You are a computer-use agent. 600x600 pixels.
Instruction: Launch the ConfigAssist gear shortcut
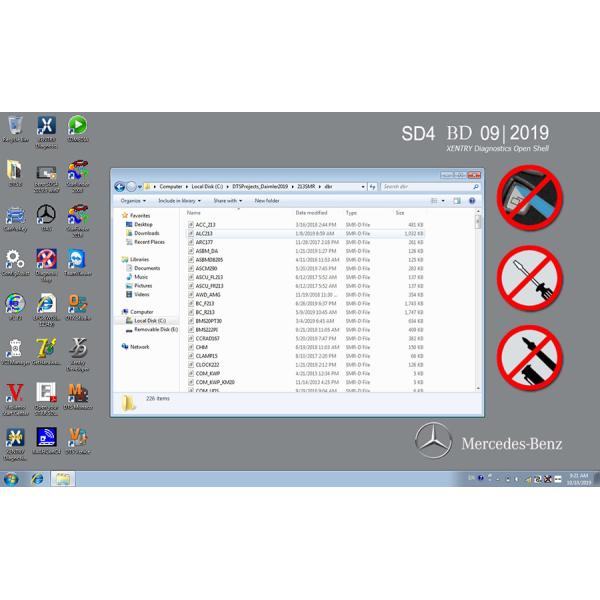[x=15, y=260]
